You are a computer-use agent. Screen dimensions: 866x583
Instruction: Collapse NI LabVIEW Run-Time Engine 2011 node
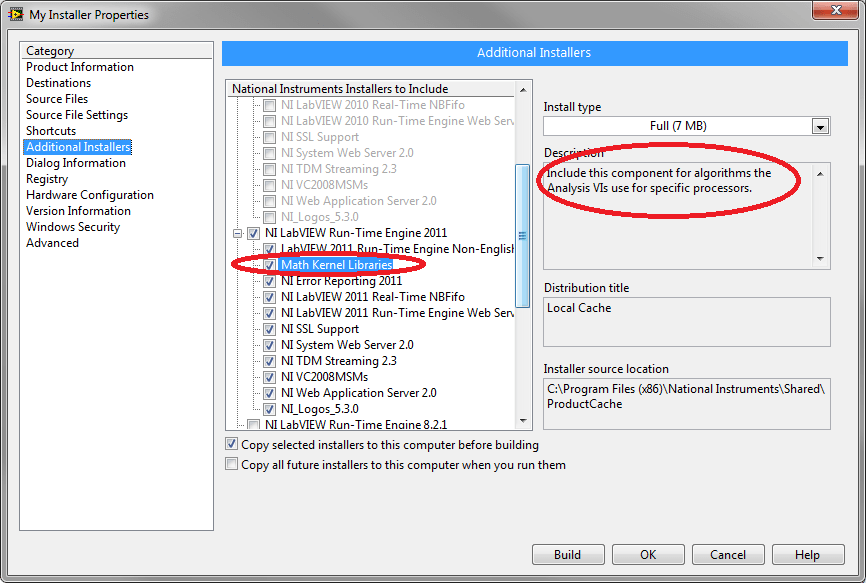237,234
